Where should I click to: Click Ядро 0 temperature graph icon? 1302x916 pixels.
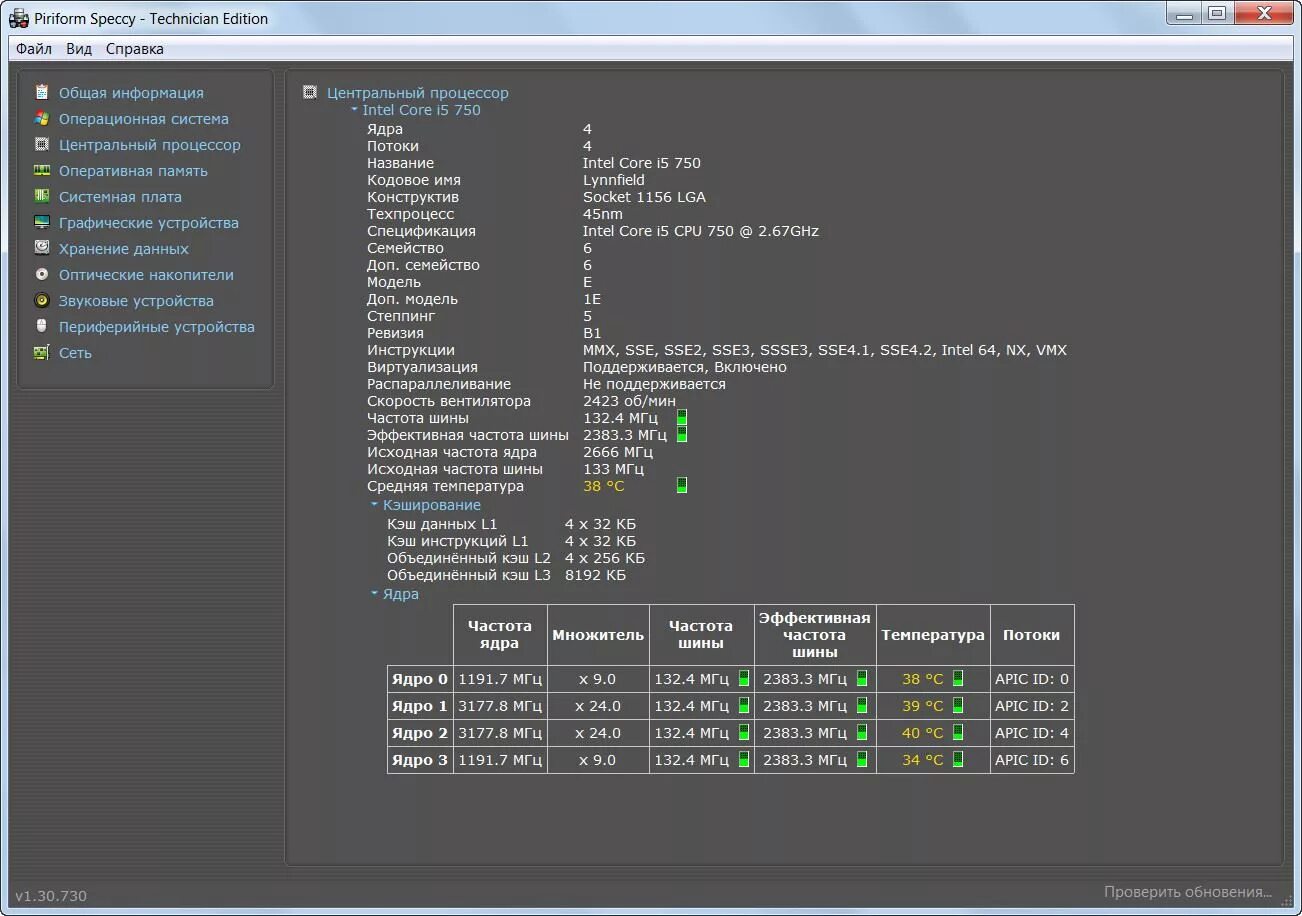tap(958, 678)
